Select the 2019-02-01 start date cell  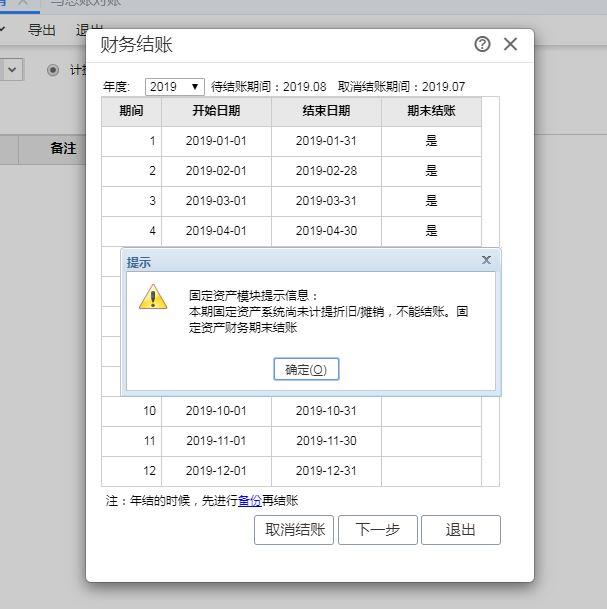coord(216,171)
